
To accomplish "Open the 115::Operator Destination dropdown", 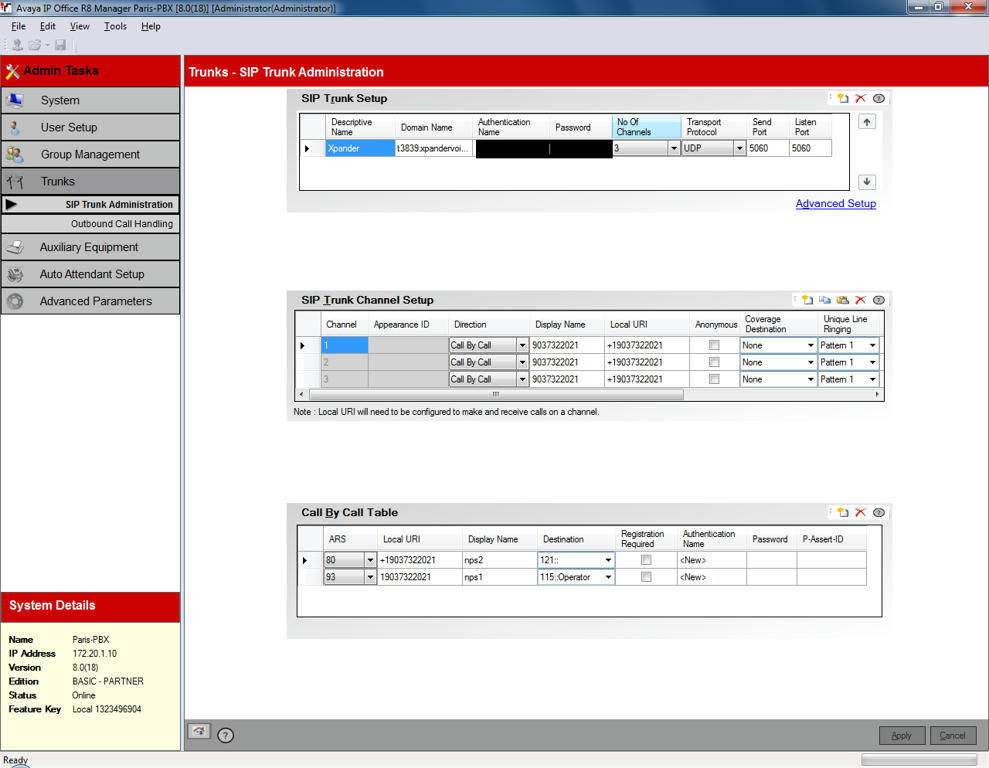I will point(608,577).
